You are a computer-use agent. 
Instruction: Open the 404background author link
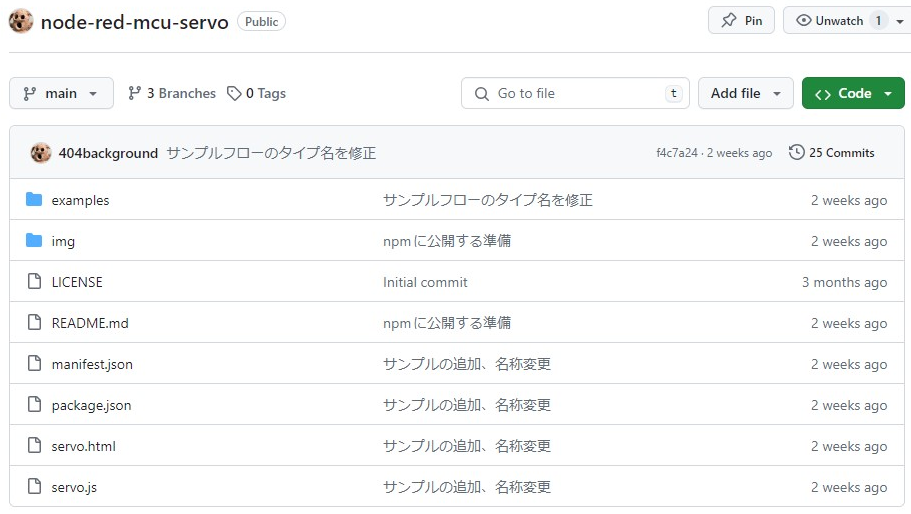[x=108, y=153]
